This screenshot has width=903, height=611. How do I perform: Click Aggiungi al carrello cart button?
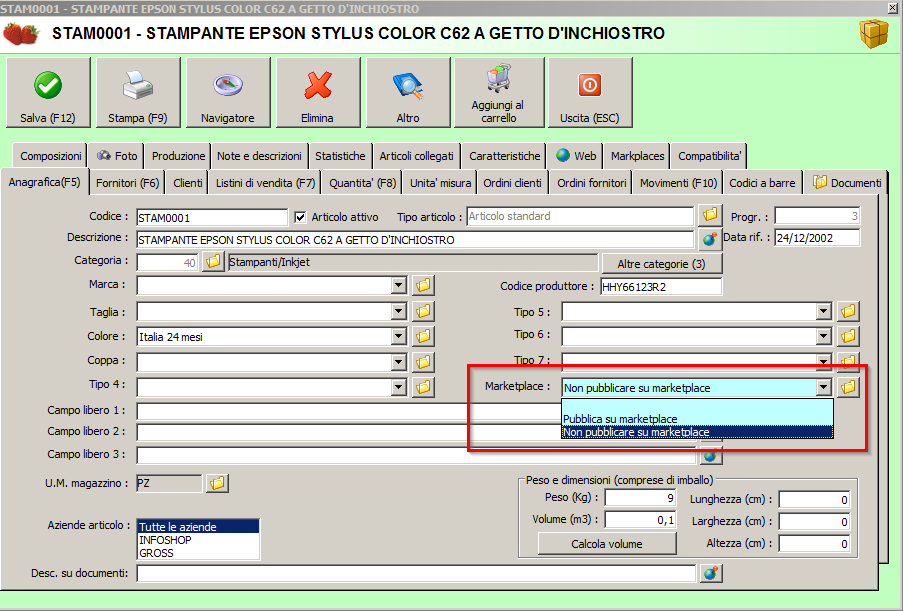499,92
